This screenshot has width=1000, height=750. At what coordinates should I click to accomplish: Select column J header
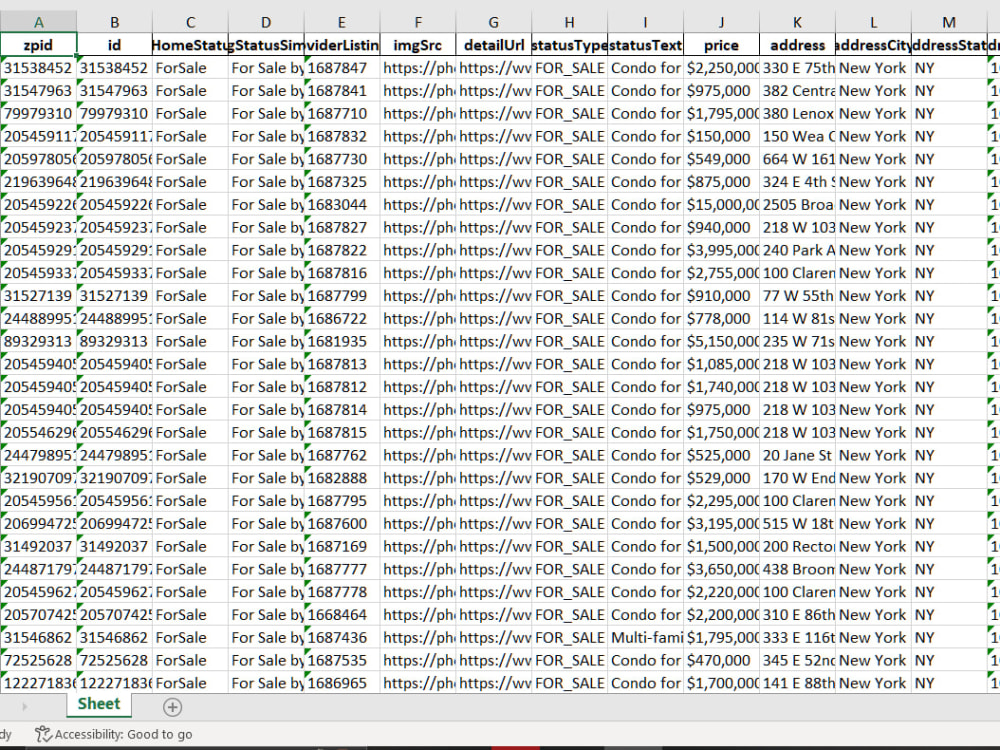coord(721,22)
